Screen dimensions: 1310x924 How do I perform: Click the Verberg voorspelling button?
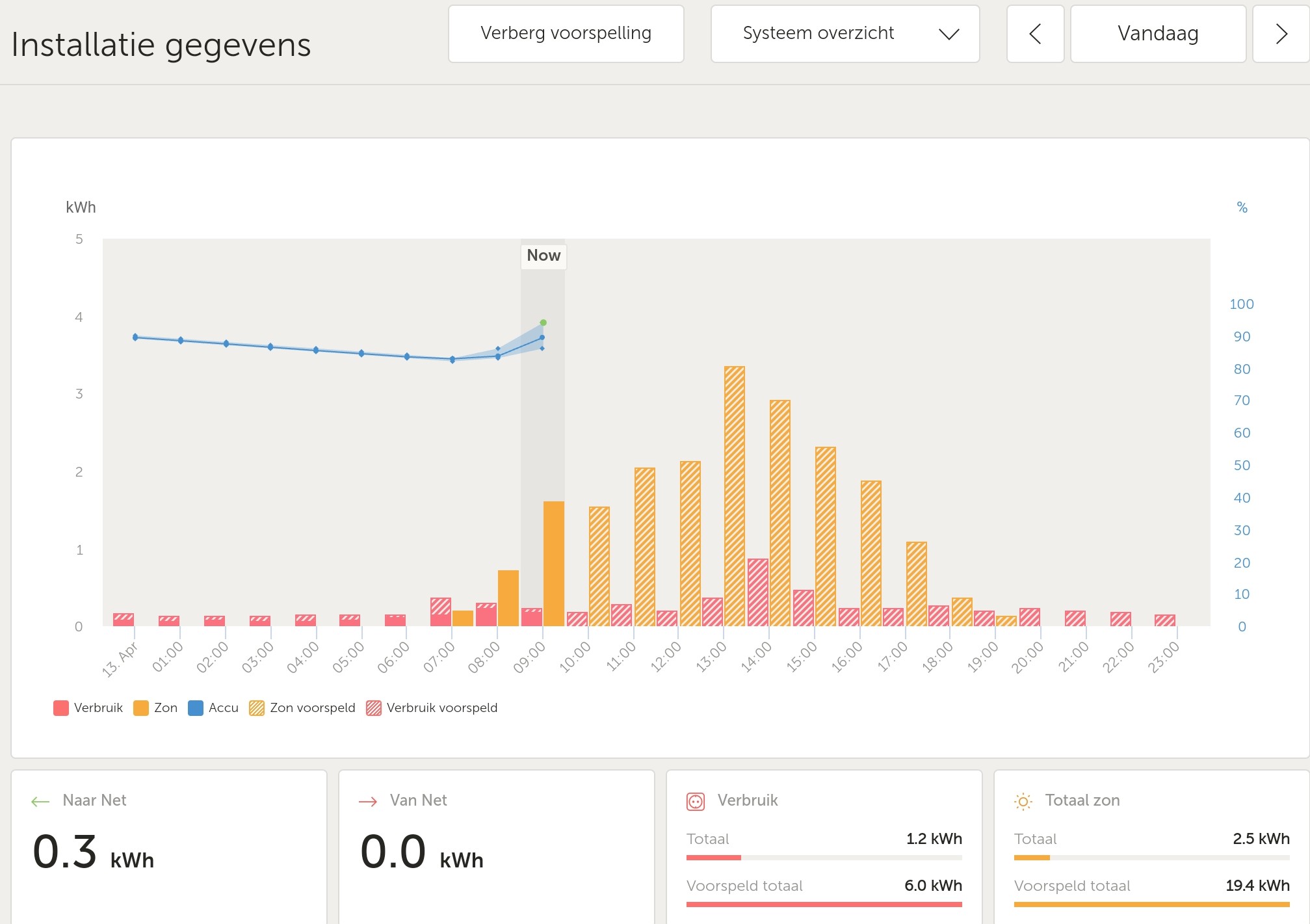click(566, 34)
